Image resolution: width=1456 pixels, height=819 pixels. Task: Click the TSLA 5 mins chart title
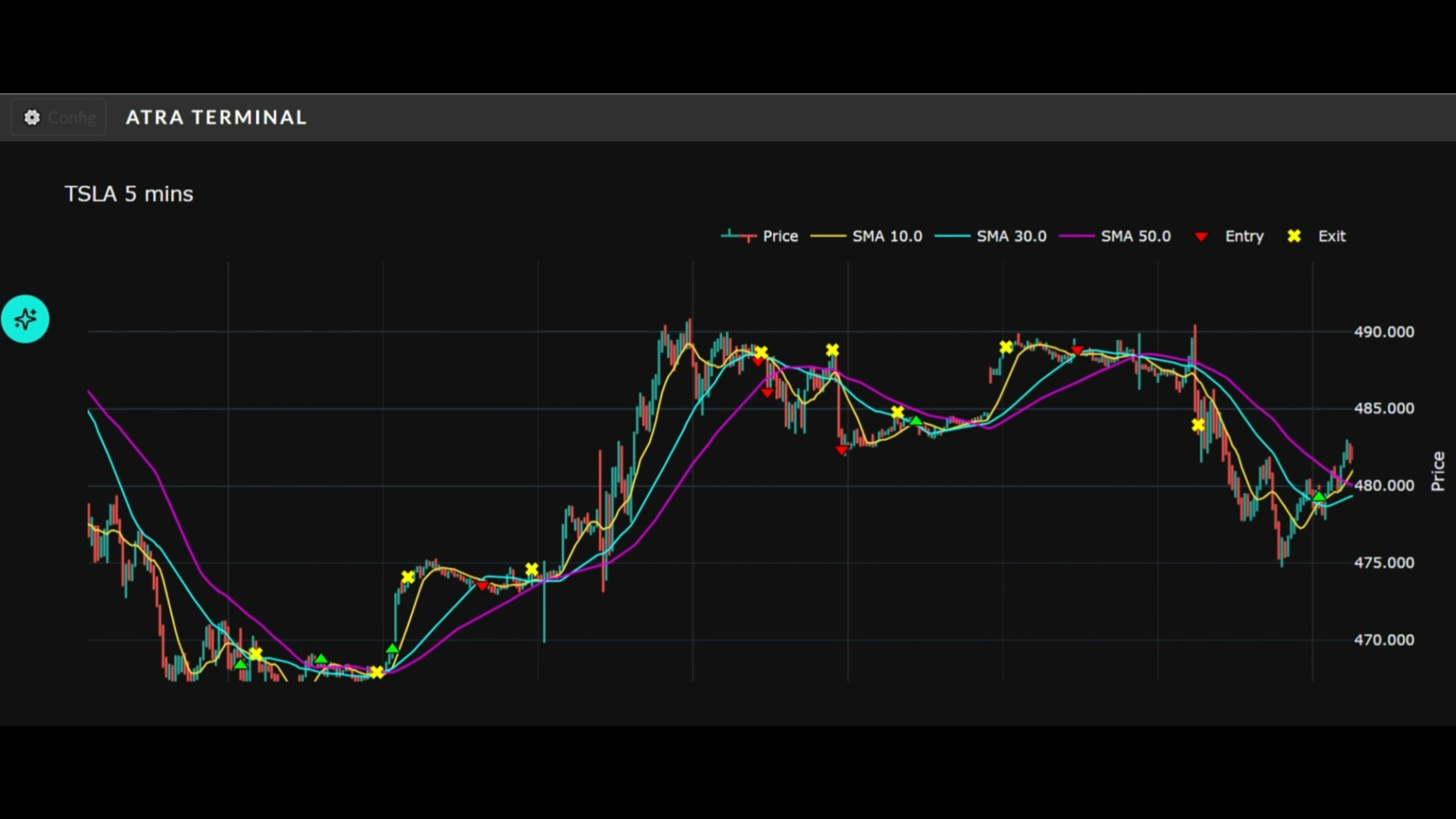pos(129,194)
